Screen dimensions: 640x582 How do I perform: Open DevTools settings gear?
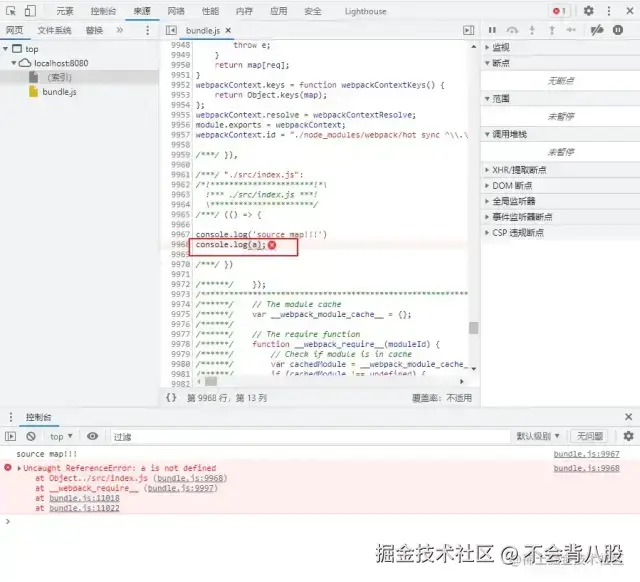point(588,11)
